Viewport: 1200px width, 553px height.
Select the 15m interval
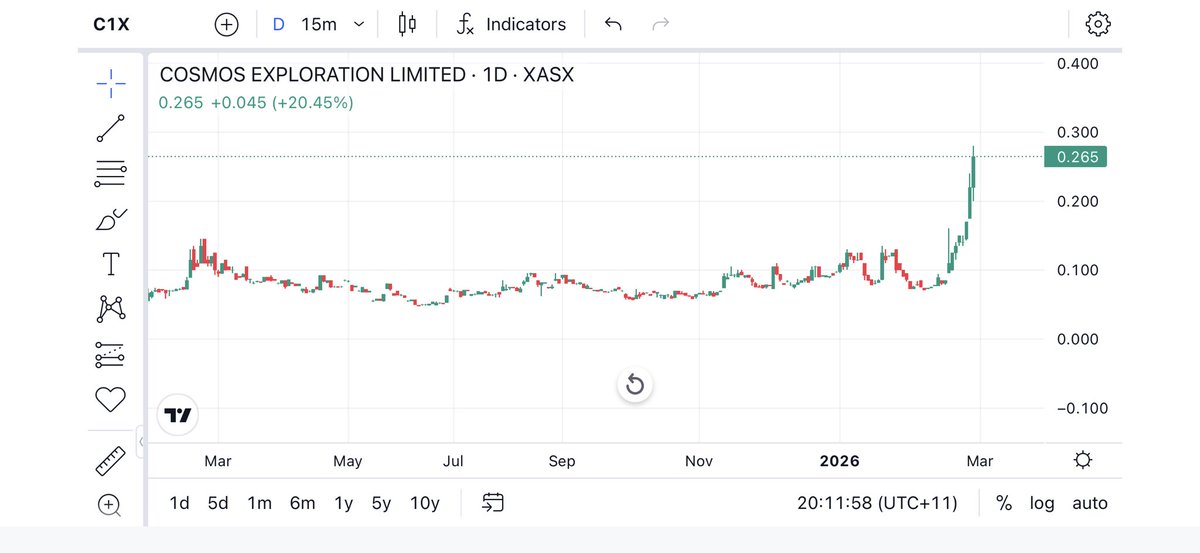pos(319,24)
